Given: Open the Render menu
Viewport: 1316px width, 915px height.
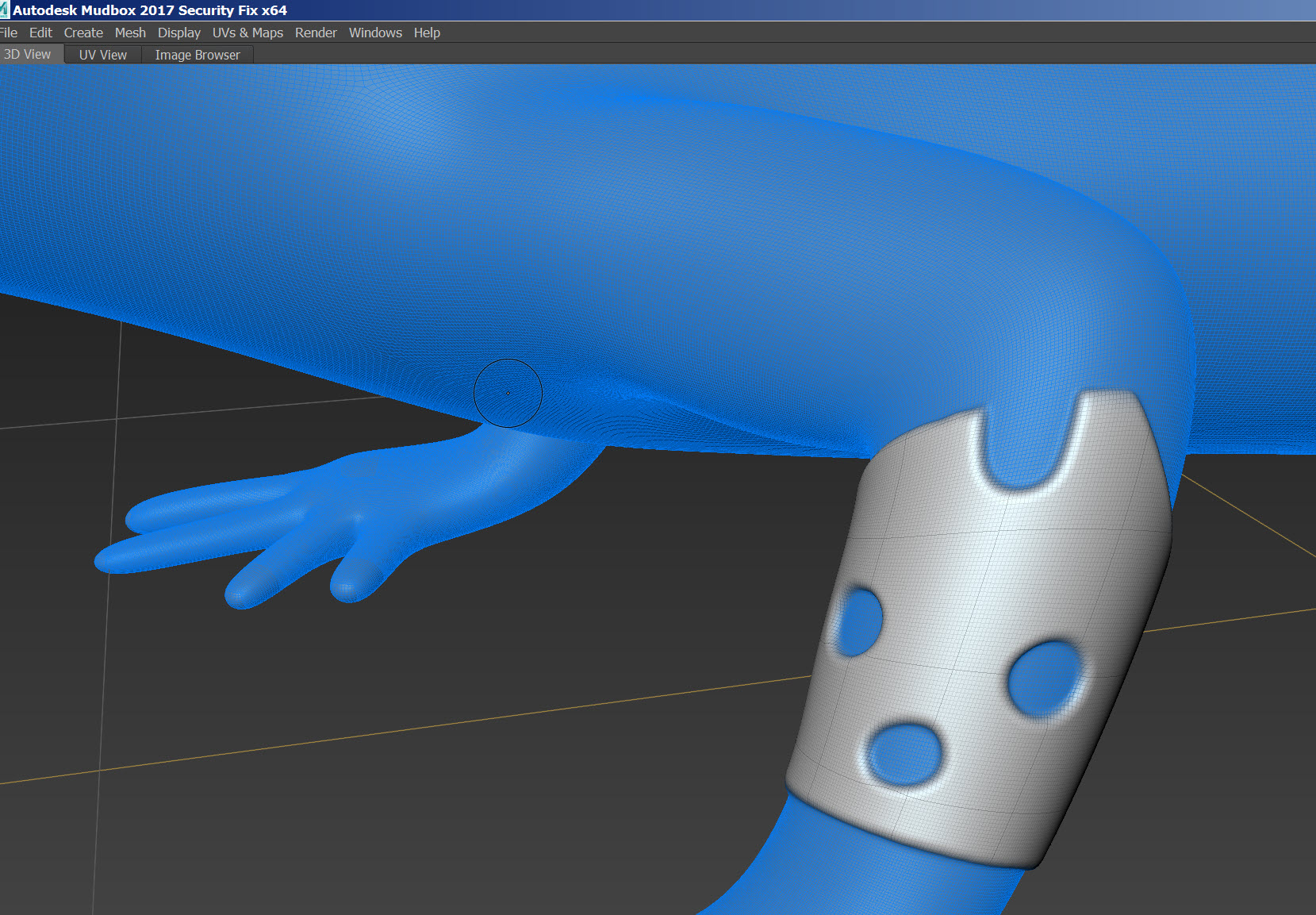Looking at the screenshot, I should coord(316,33).
